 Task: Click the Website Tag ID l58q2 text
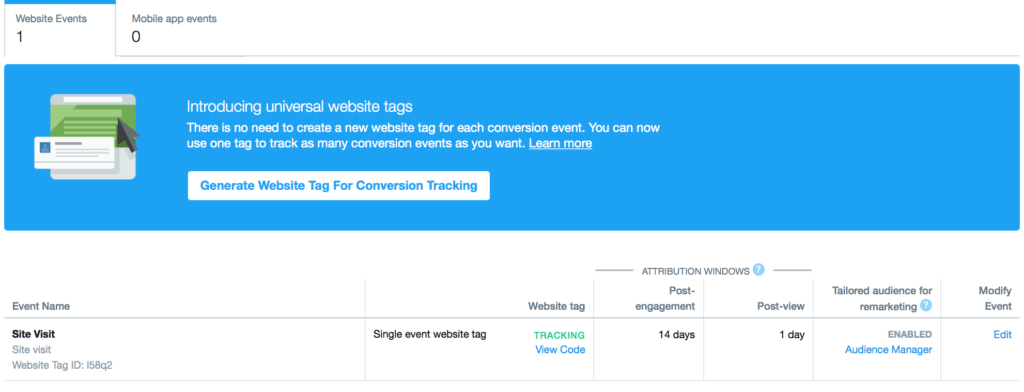[62, 365]
